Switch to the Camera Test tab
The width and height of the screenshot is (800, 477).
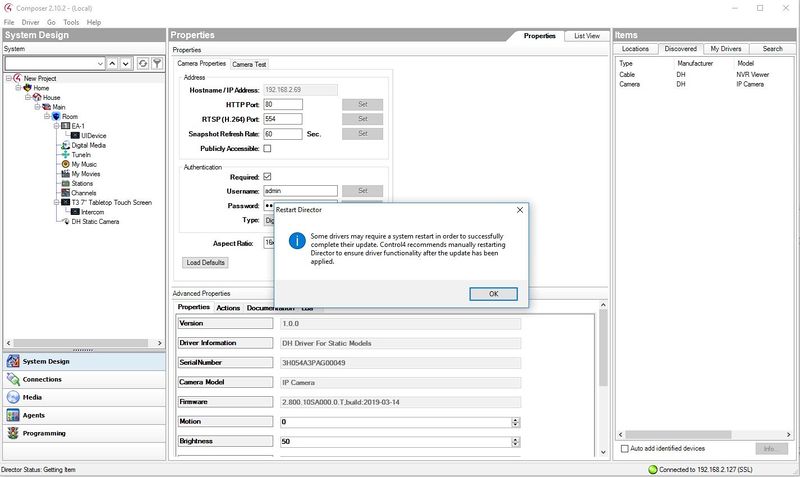pos(249,64)
